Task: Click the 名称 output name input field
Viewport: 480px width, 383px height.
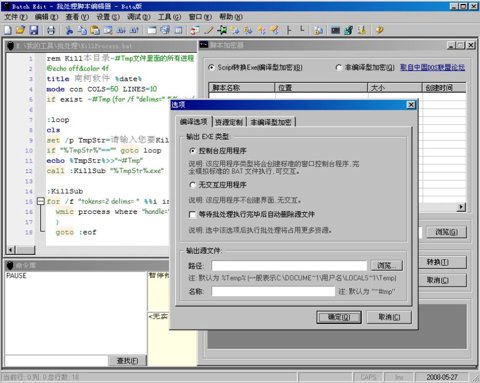Action: tap(273, 291)
